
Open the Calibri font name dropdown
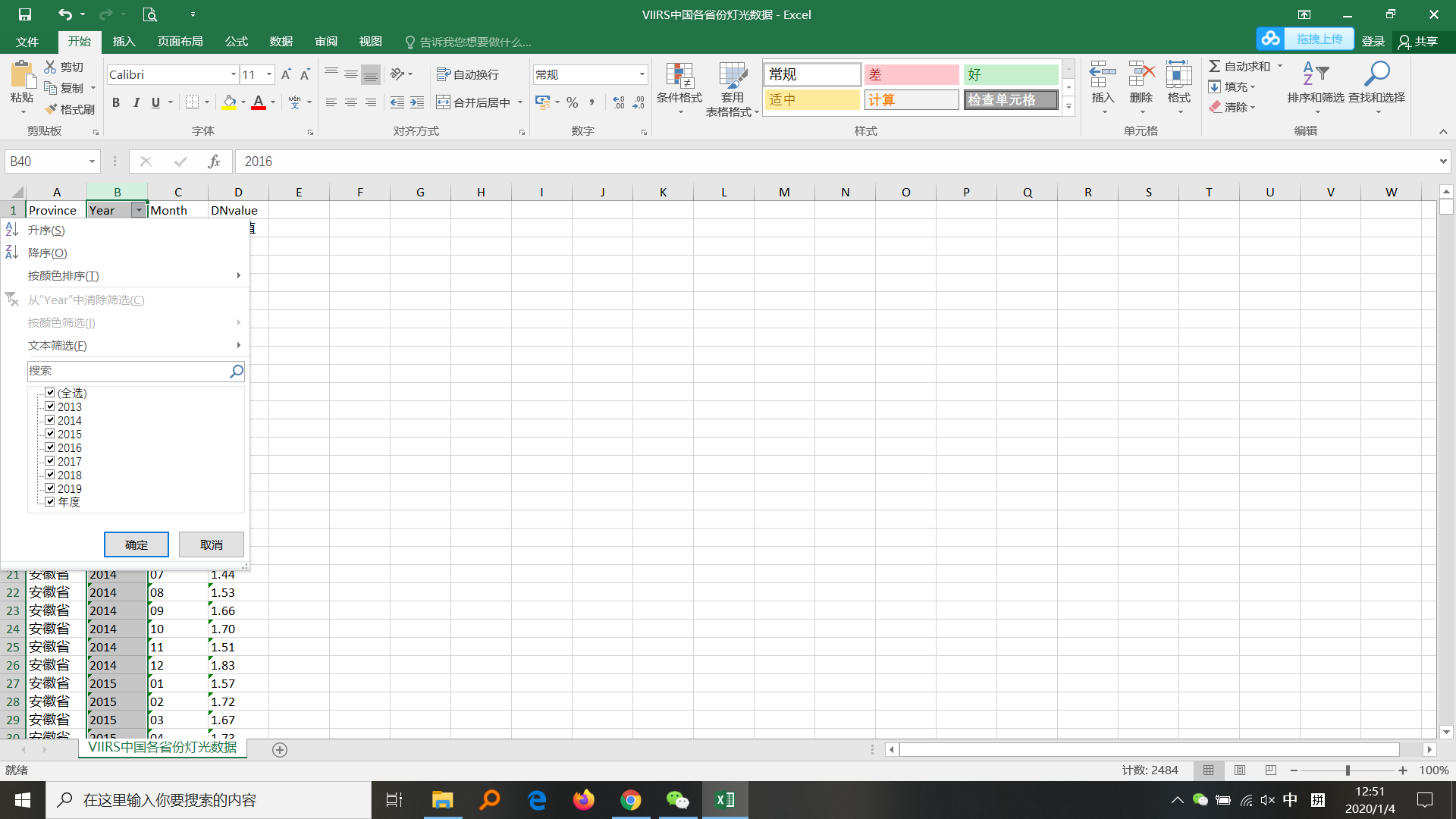(233, 74)
